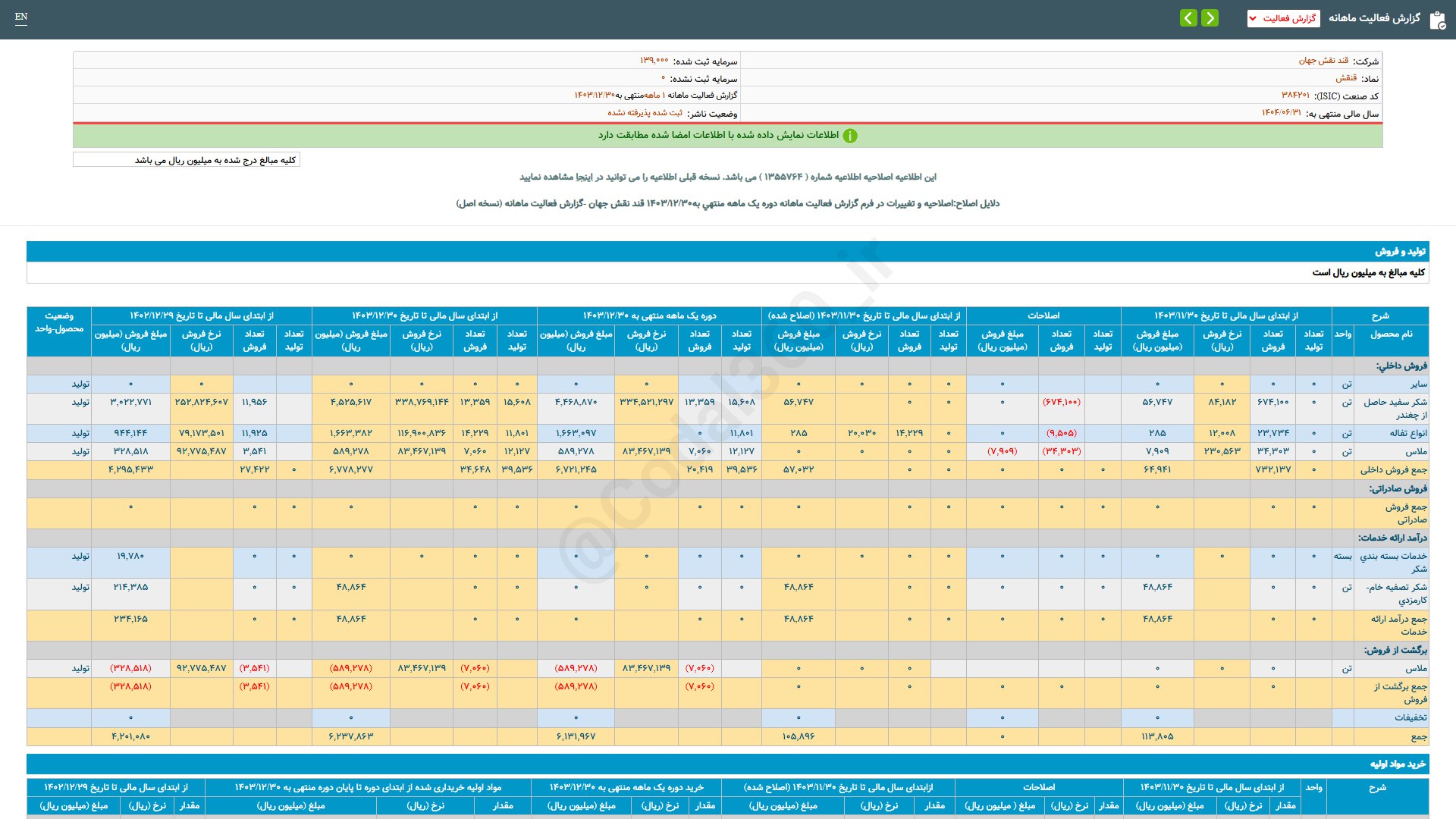Click ISIC code value '۳۸۴۲۰۱'
Viewport: 1456px width, 819px height.
click(1295, 96)
